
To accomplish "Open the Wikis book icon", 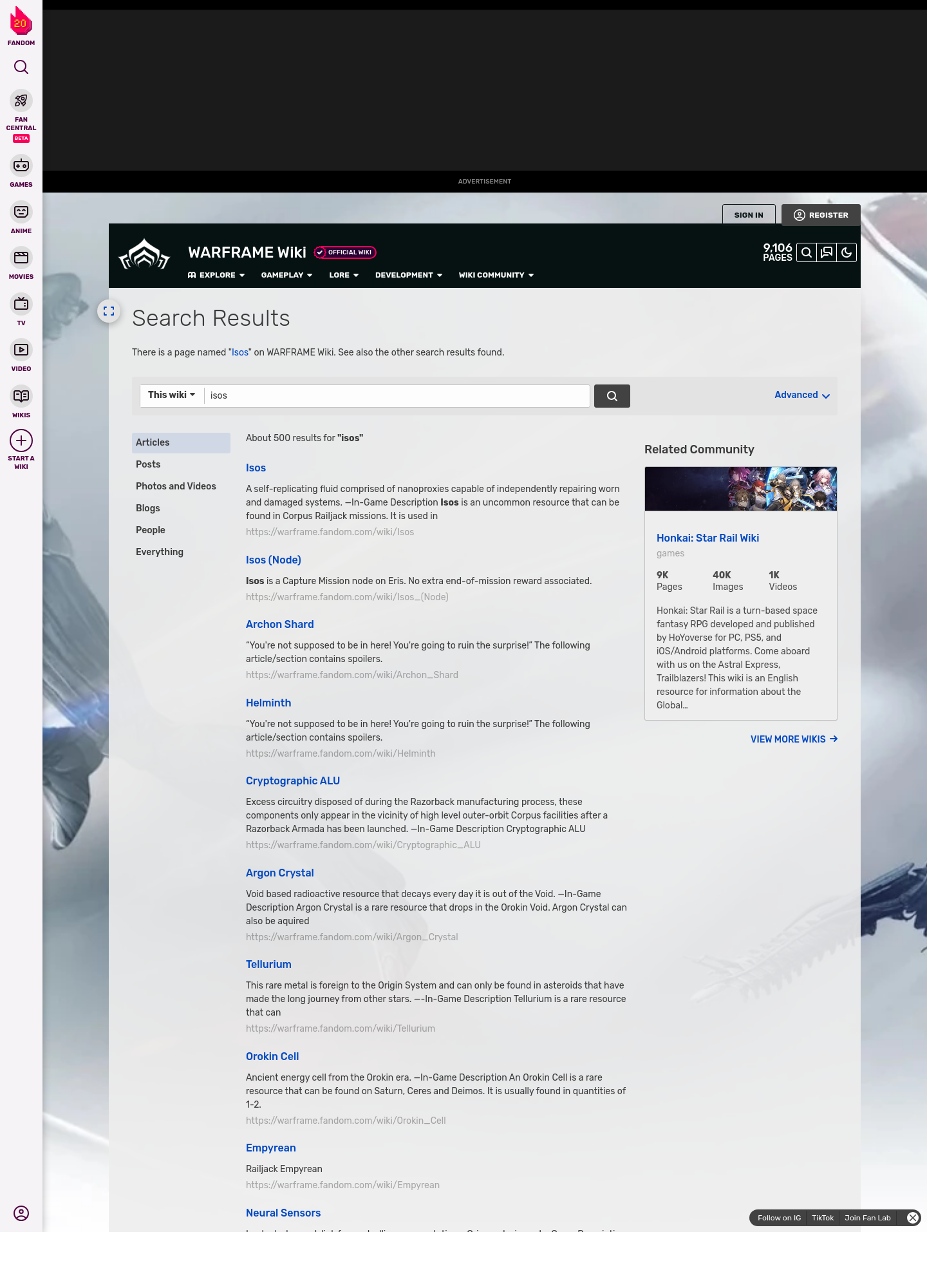I will point(21,396).
